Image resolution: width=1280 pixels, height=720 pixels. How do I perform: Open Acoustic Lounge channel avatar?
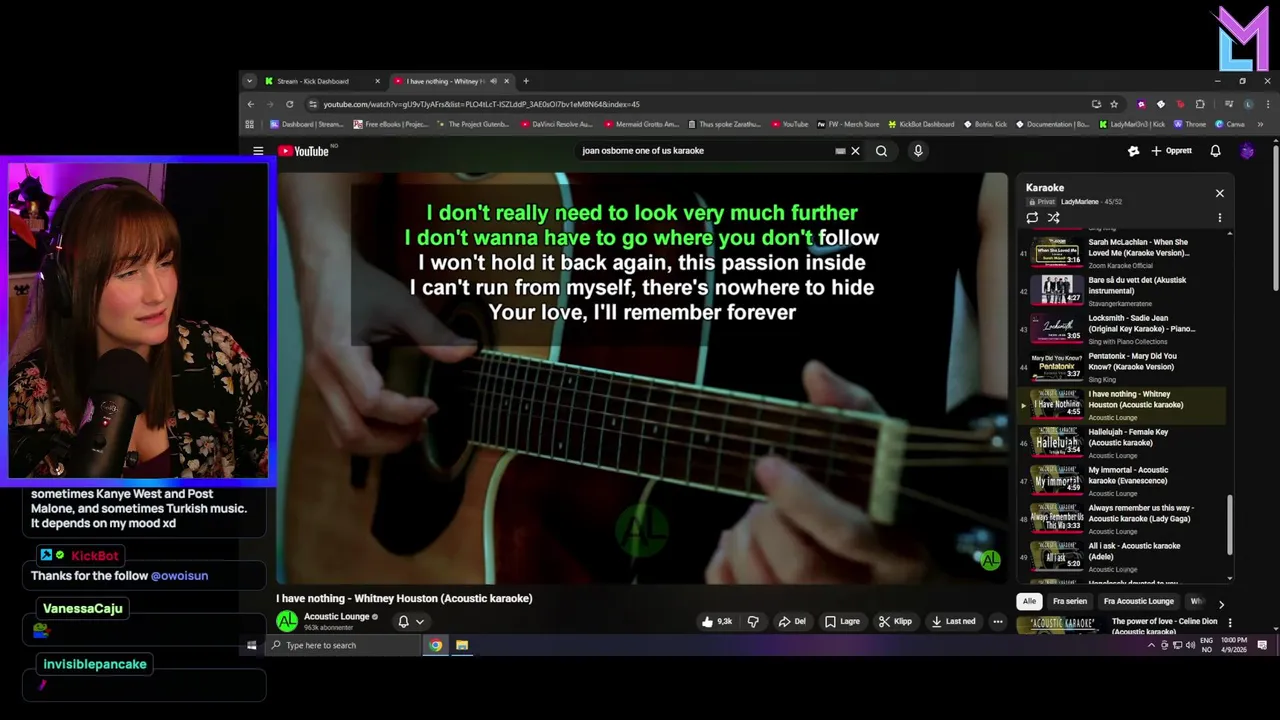coord(287,621)
